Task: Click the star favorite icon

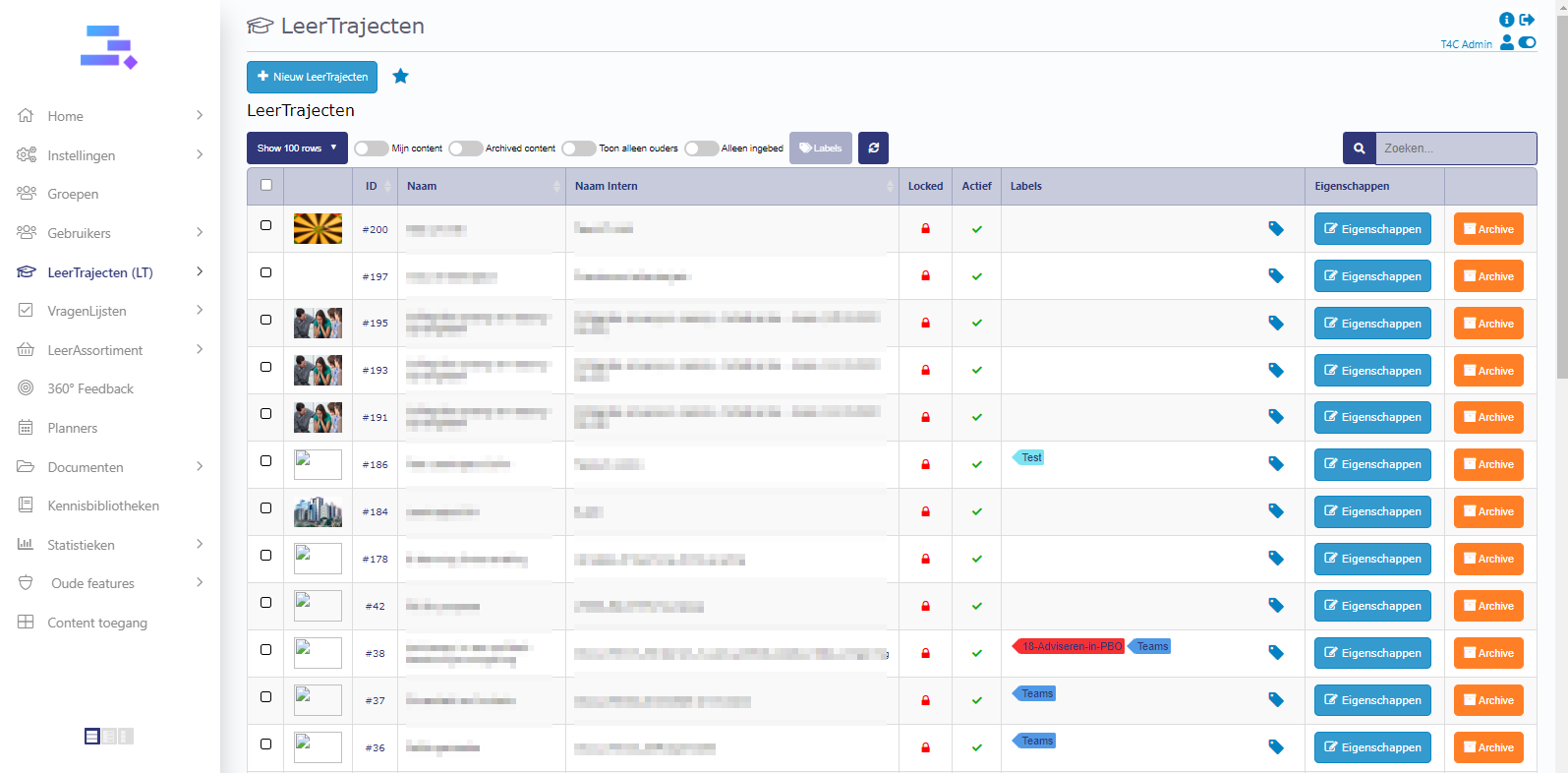Action: (x=400, y=77)
